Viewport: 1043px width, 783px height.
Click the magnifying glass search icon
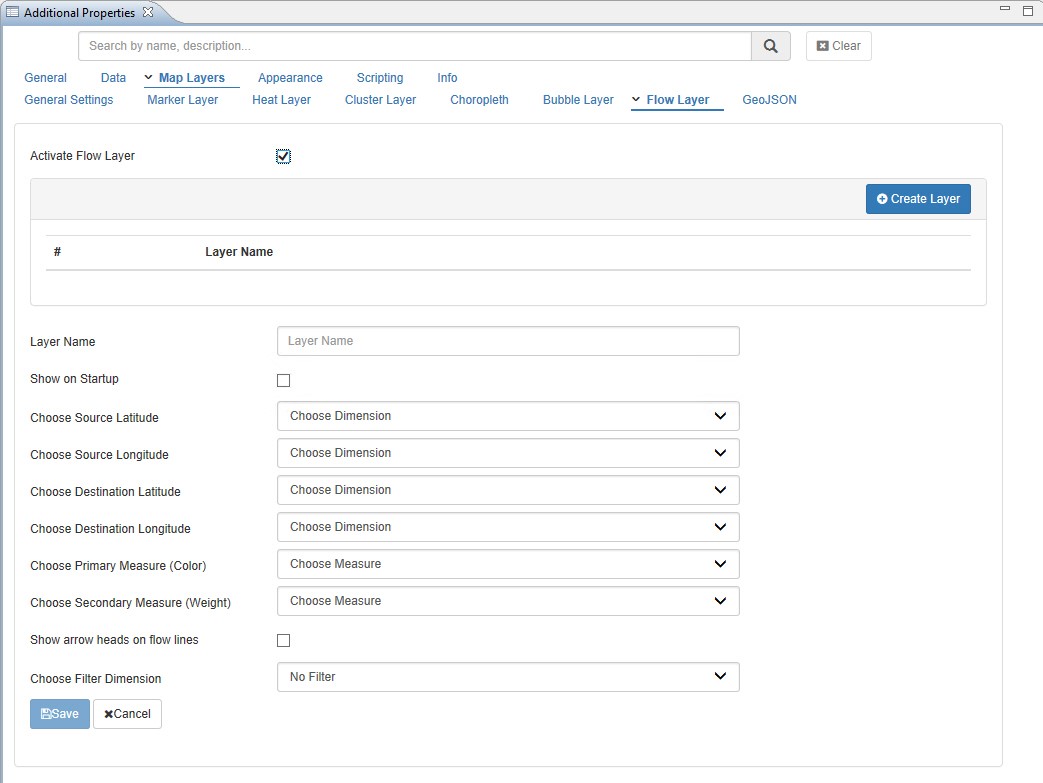click(770, 46)
